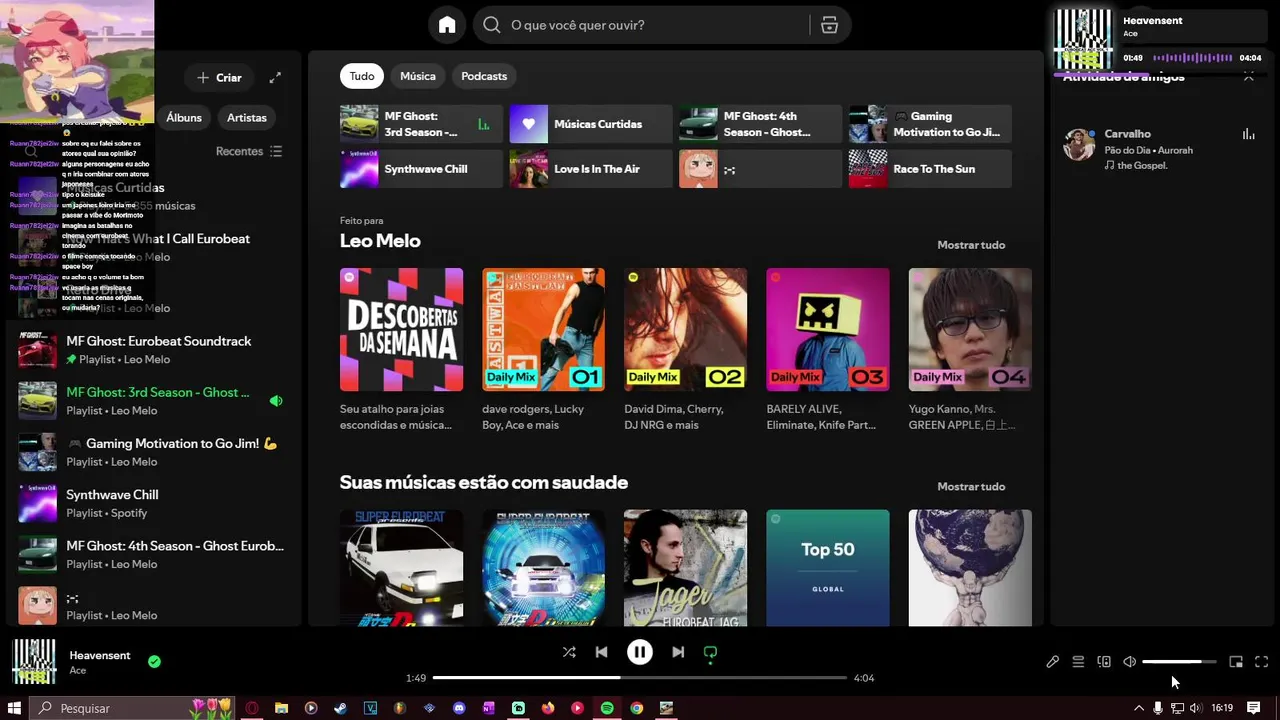
Task: Open Race To The Sun tile
Action: 930,169
